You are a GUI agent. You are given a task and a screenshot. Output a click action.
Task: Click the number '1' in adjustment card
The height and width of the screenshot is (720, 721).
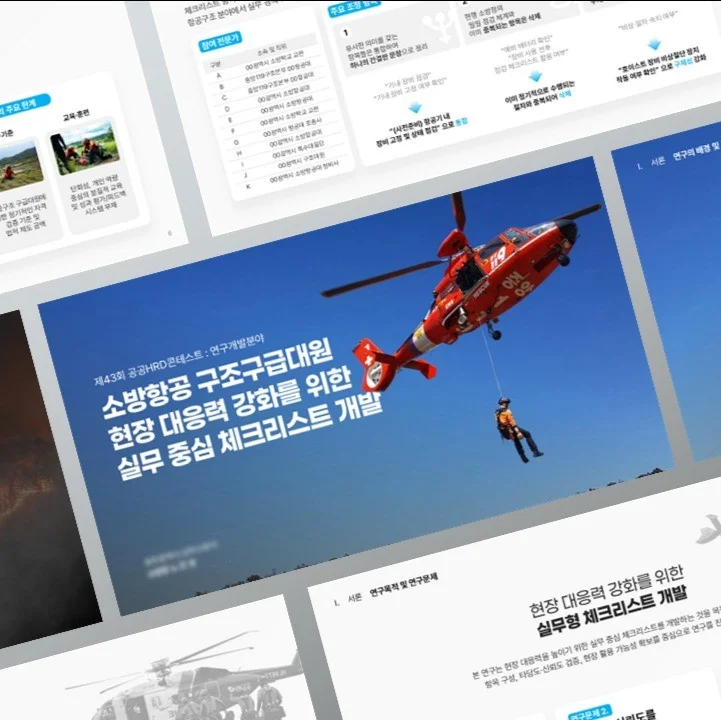pos(345,33)
